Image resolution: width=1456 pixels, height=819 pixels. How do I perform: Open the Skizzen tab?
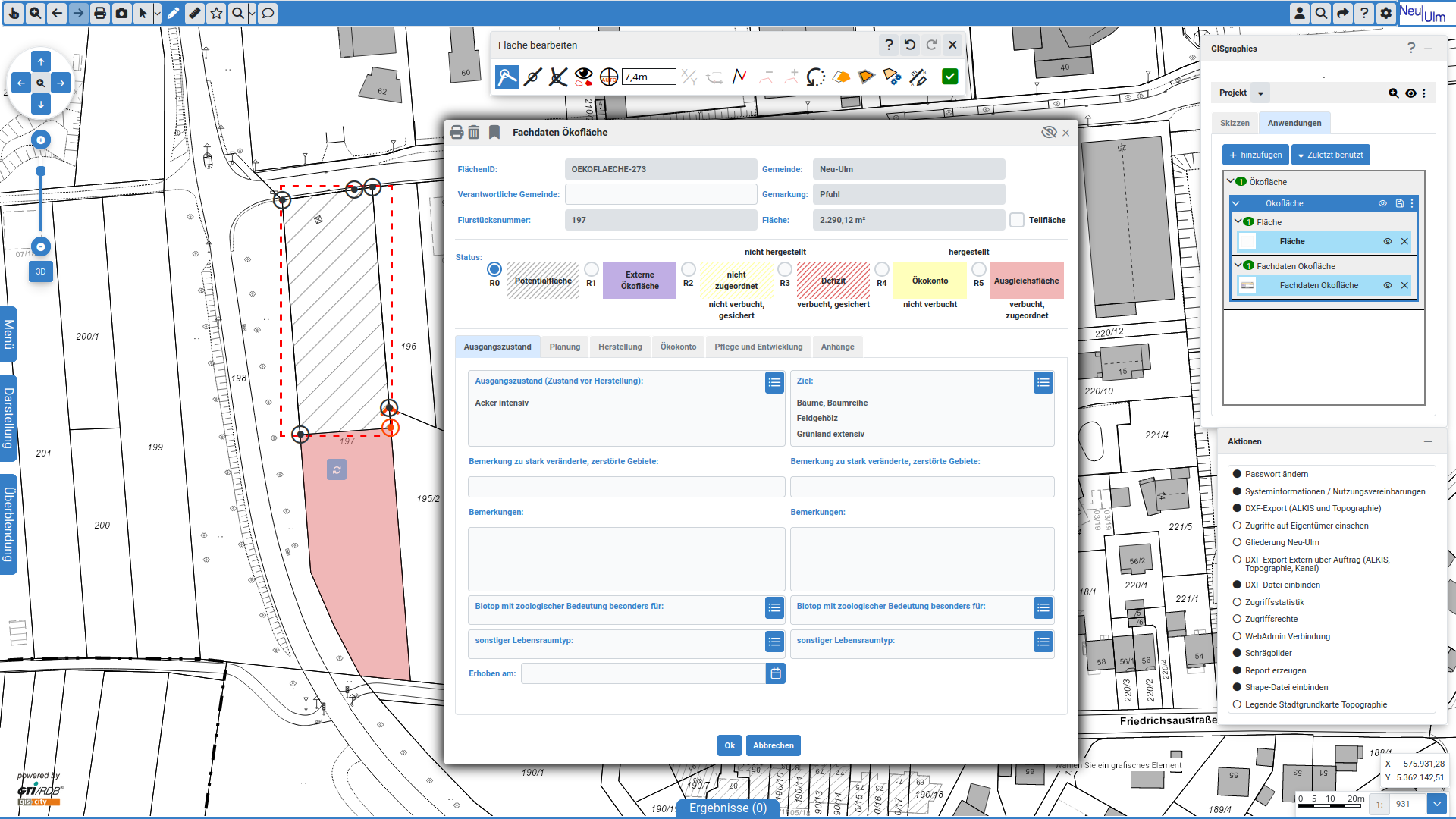[1235, 122]
